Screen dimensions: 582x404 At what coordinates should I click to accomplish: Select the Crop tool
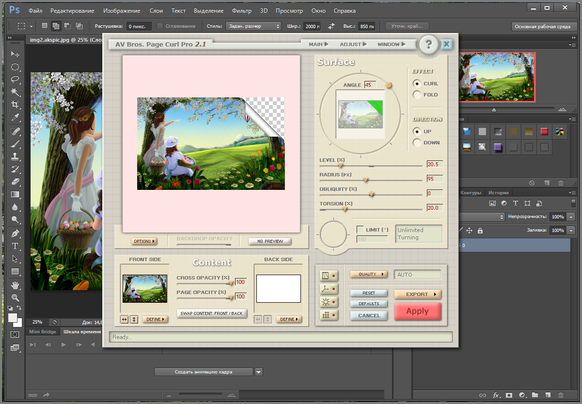pos(15,105)
